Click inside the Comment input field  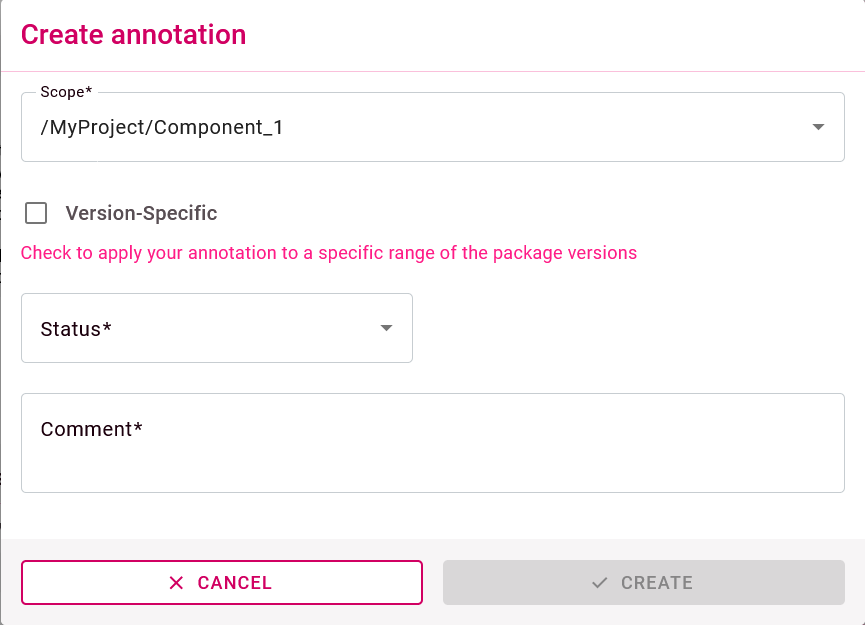point(432,442)
